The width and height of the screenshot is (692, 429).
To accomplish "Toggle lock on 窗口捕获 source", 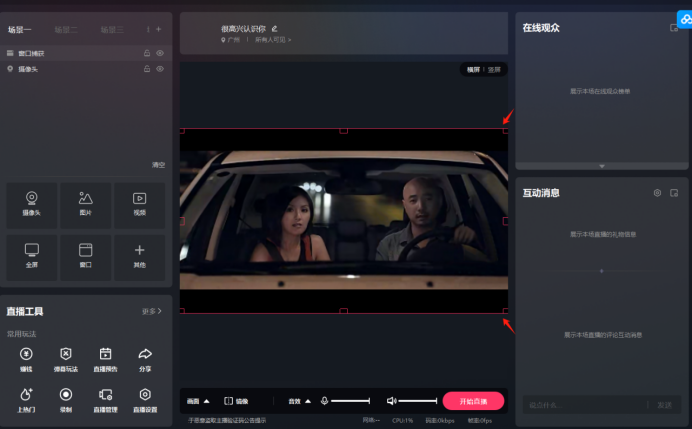I will 147,53.
